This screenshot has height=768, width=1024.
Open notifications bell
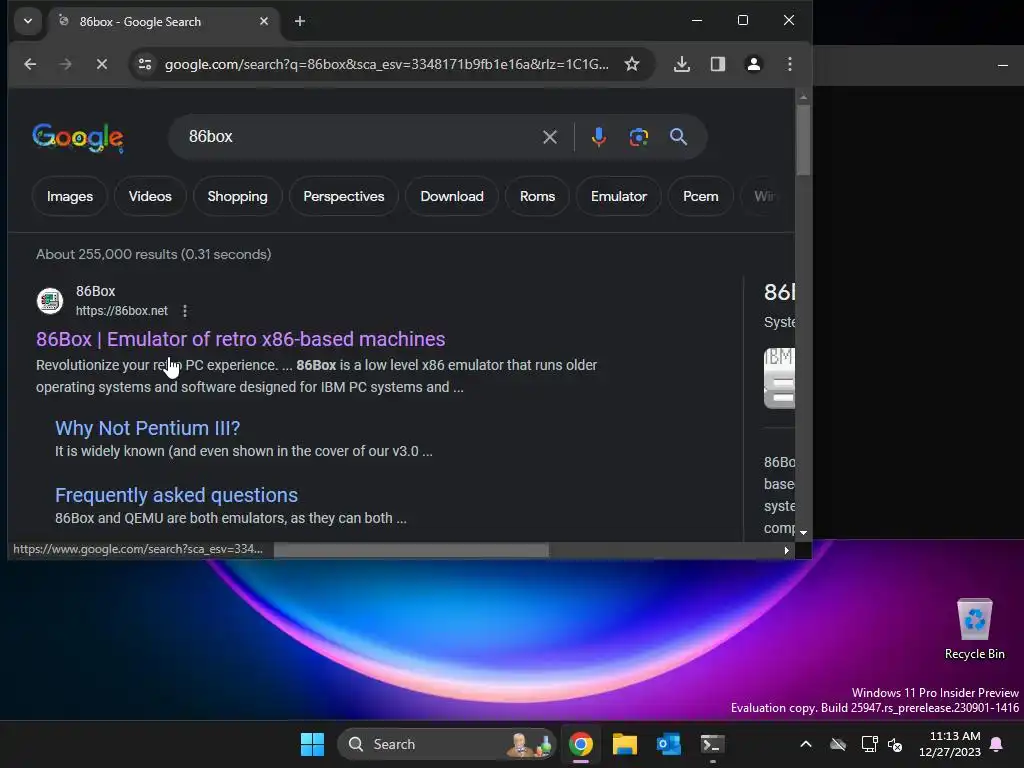pos(997,744)
